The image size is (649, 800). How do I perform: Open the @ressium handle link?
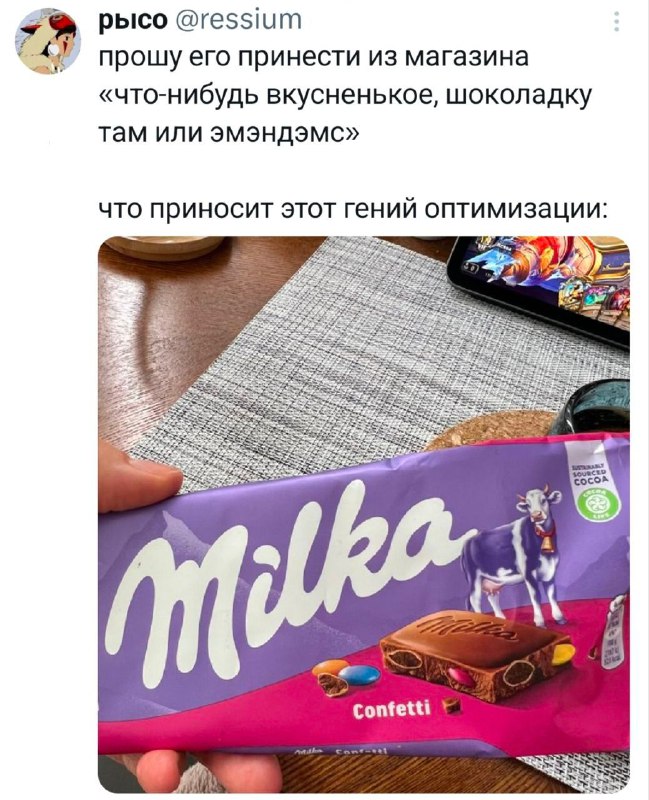pos(238,20)
